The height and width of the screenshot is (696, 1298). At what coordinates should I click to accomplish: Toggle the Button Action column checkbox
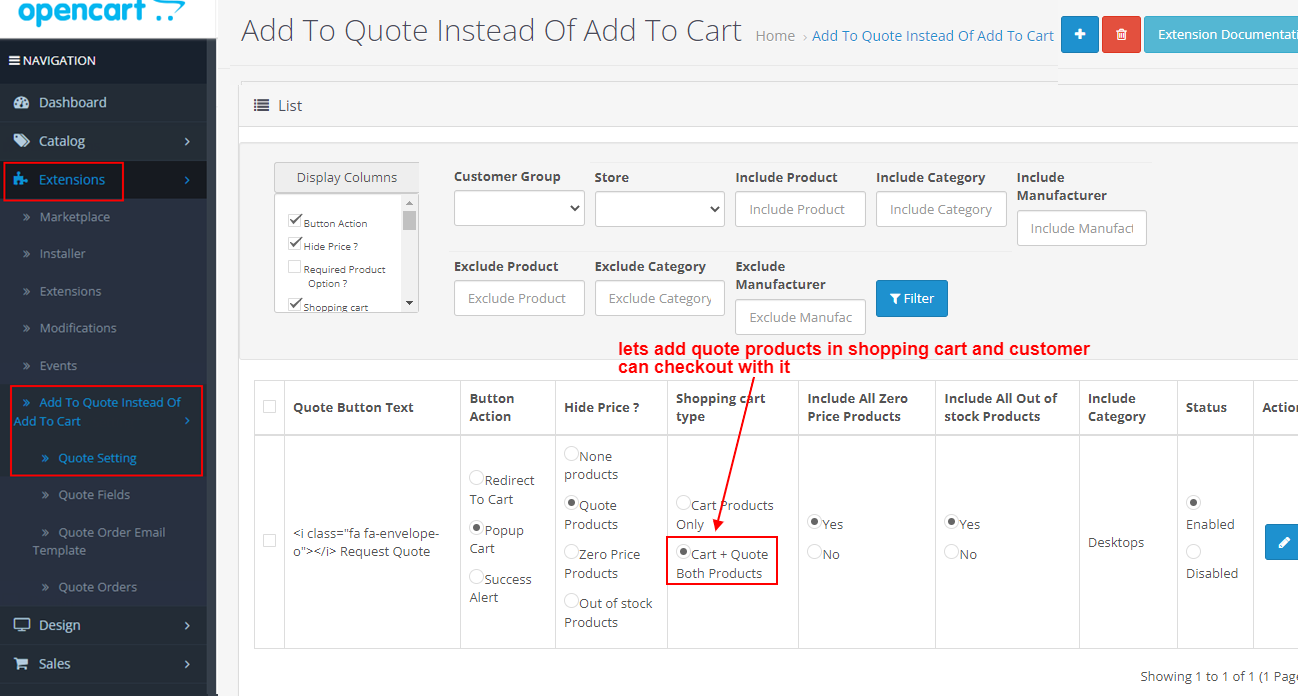(295, 220)
